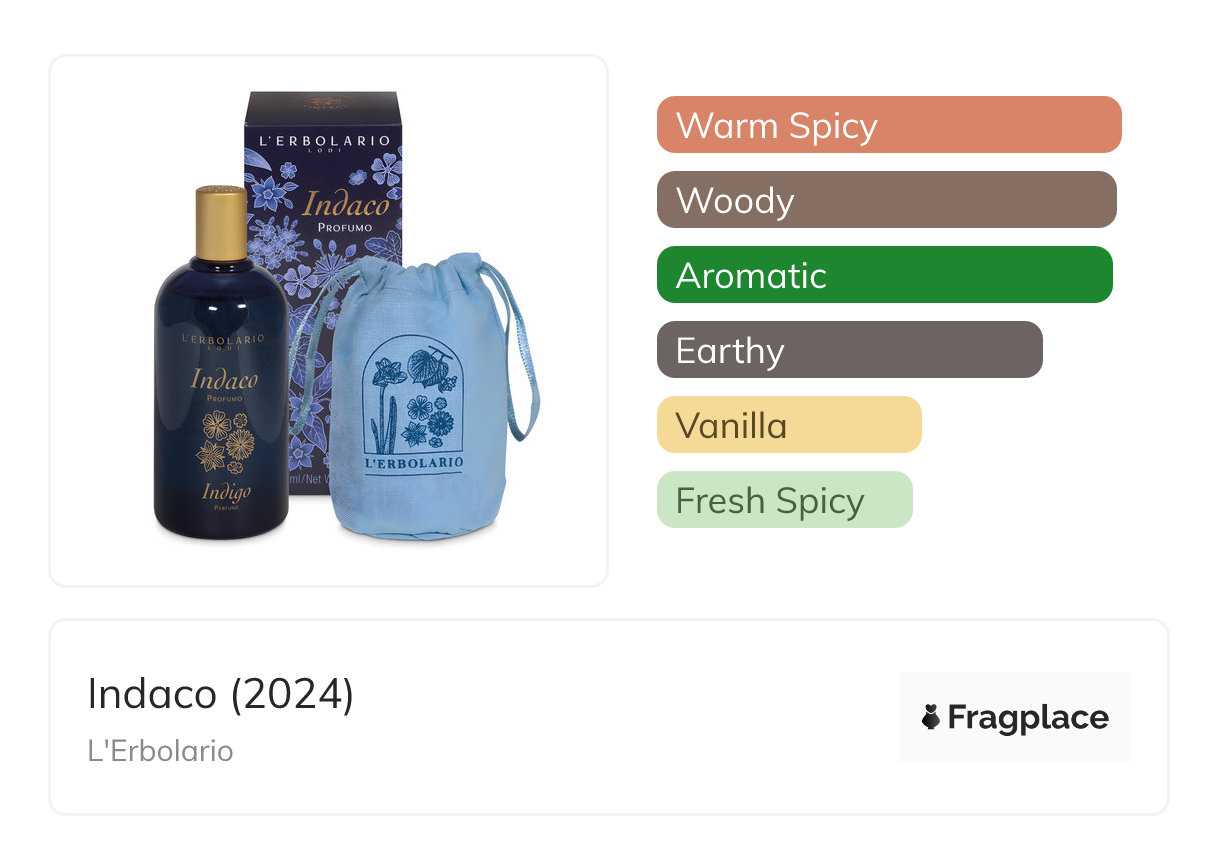Click the green Aromatic accord bar

click(884, 275)
